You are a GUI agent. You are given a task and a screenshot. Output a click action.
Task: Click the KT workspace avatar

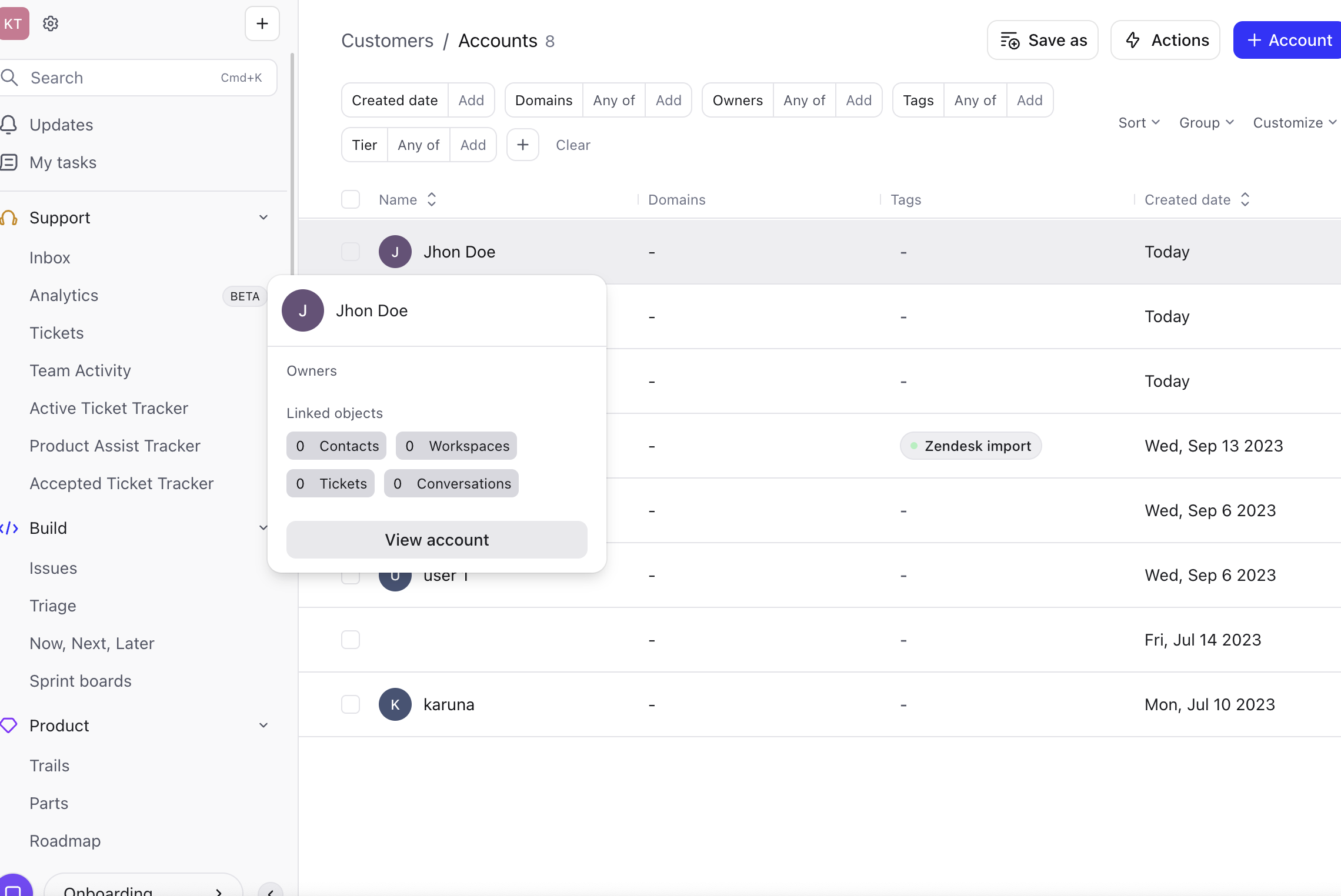click(14, 24)
